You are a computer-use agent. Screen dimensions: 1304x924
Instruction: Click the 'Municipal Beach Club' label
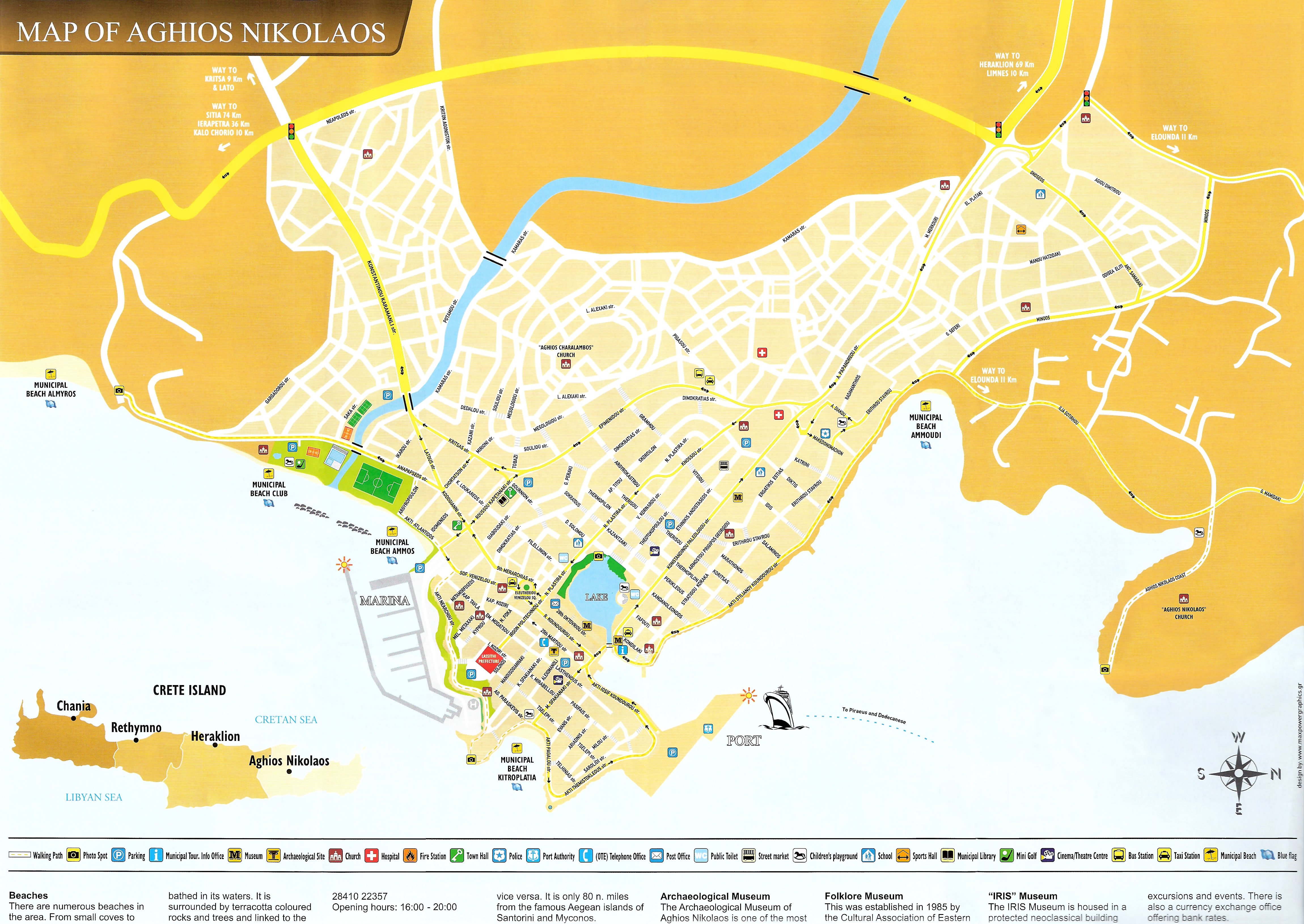point(268,489)
